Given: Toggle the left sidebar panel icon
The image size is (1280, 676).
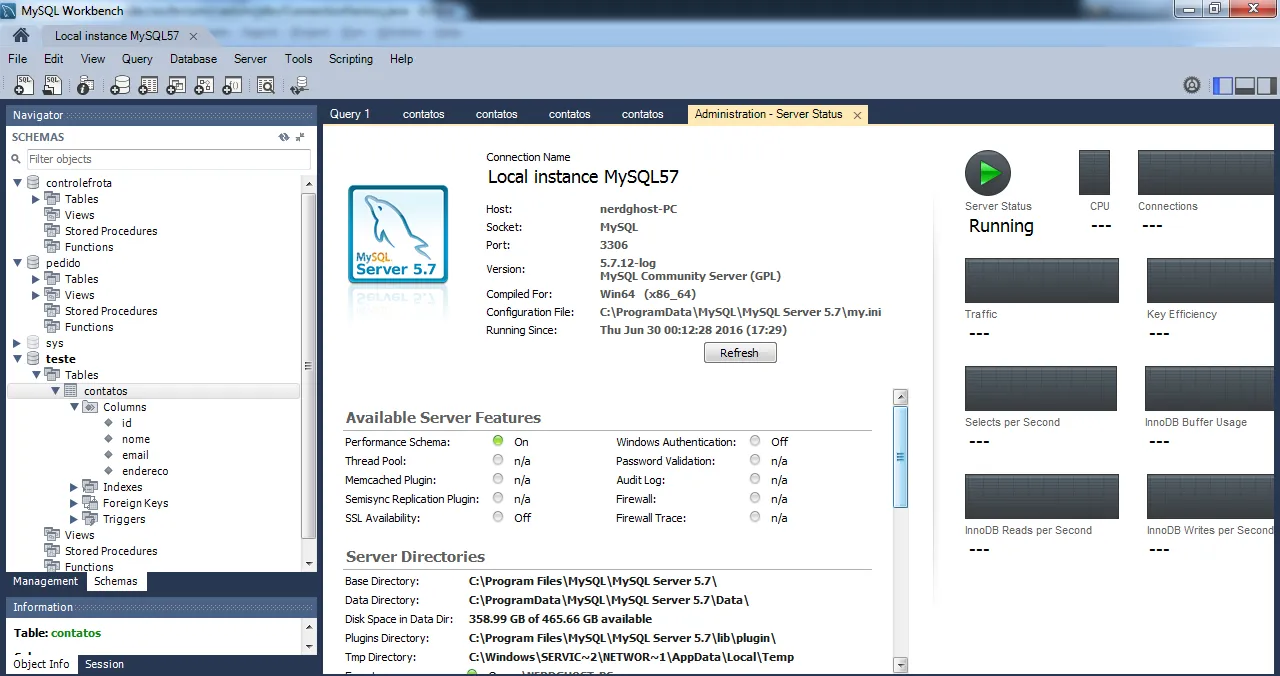Looking at the screenshot, I should coord(1223,86).
